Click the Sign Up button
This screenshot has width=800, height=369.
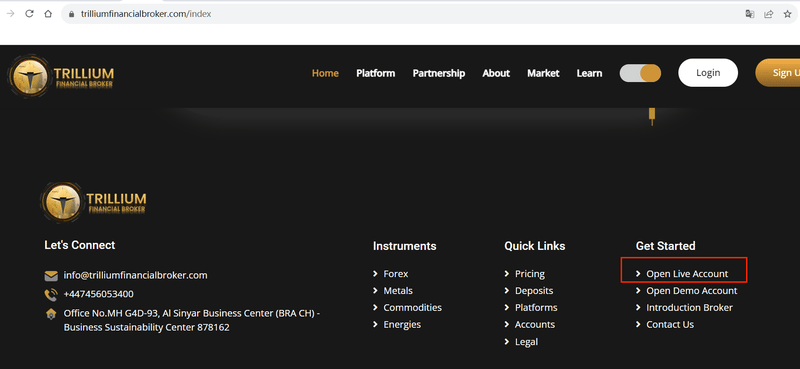(x=778, y=73)
